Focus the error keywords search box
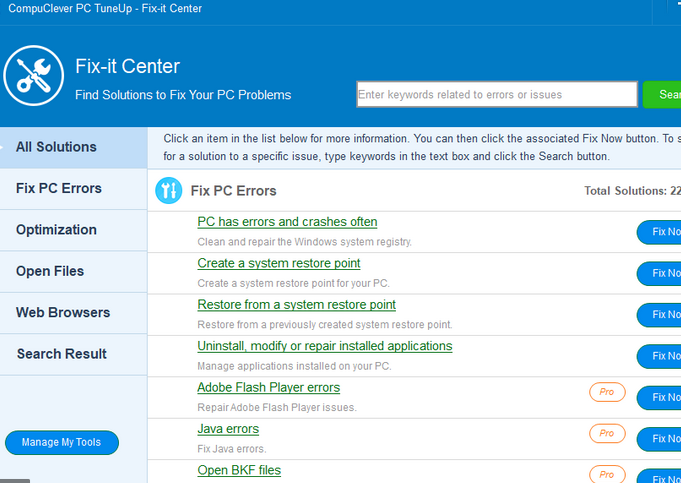 click(x=496, y=95)
